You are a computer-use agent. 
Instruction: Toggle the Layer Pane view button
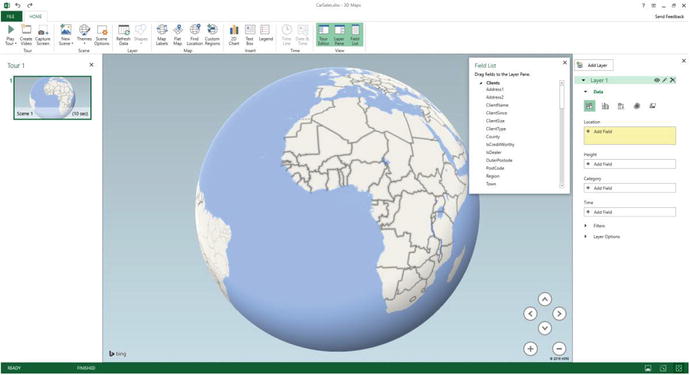point(339,35)
